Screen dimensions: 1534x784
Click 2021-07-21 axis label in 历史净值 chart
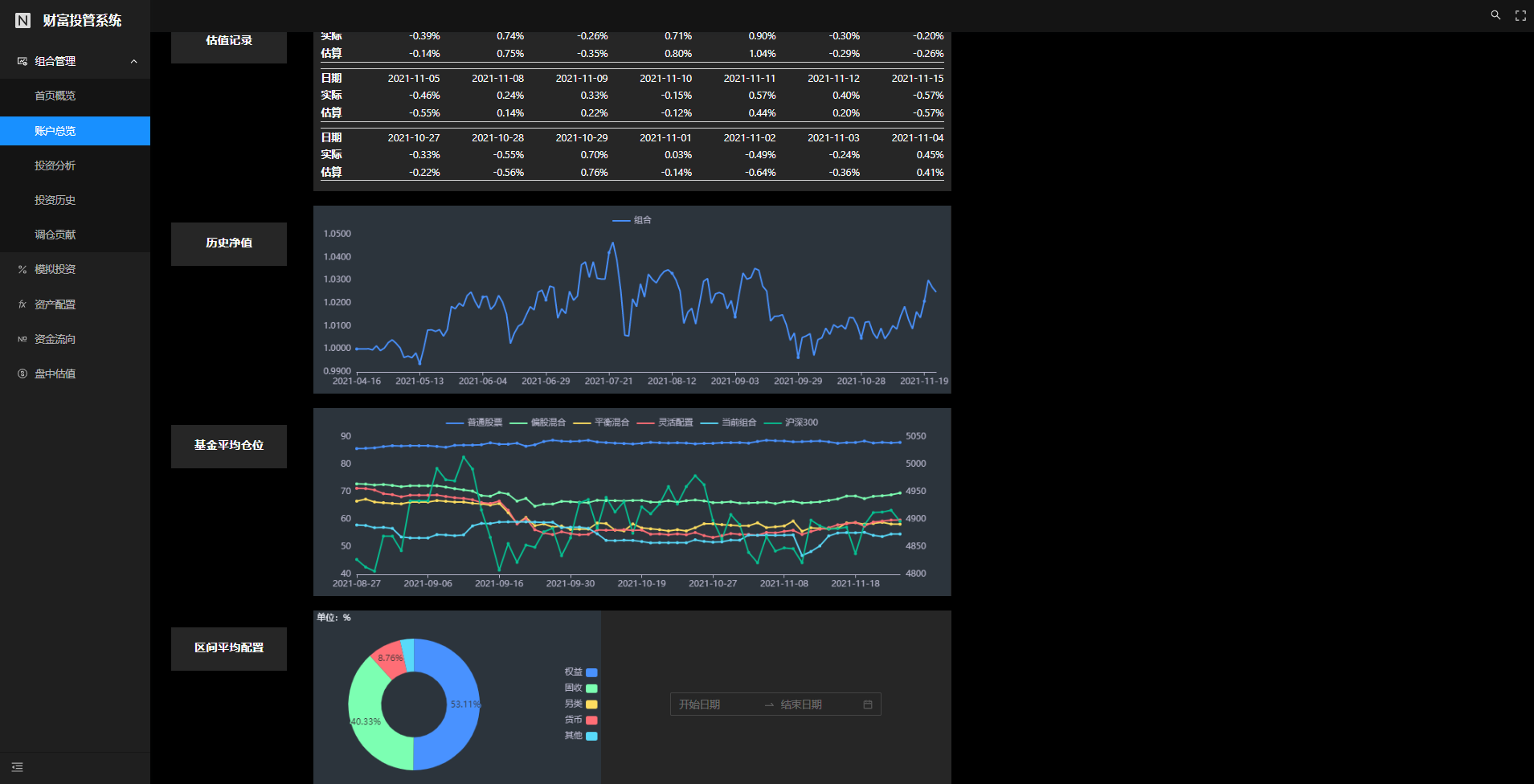(608, 382)
